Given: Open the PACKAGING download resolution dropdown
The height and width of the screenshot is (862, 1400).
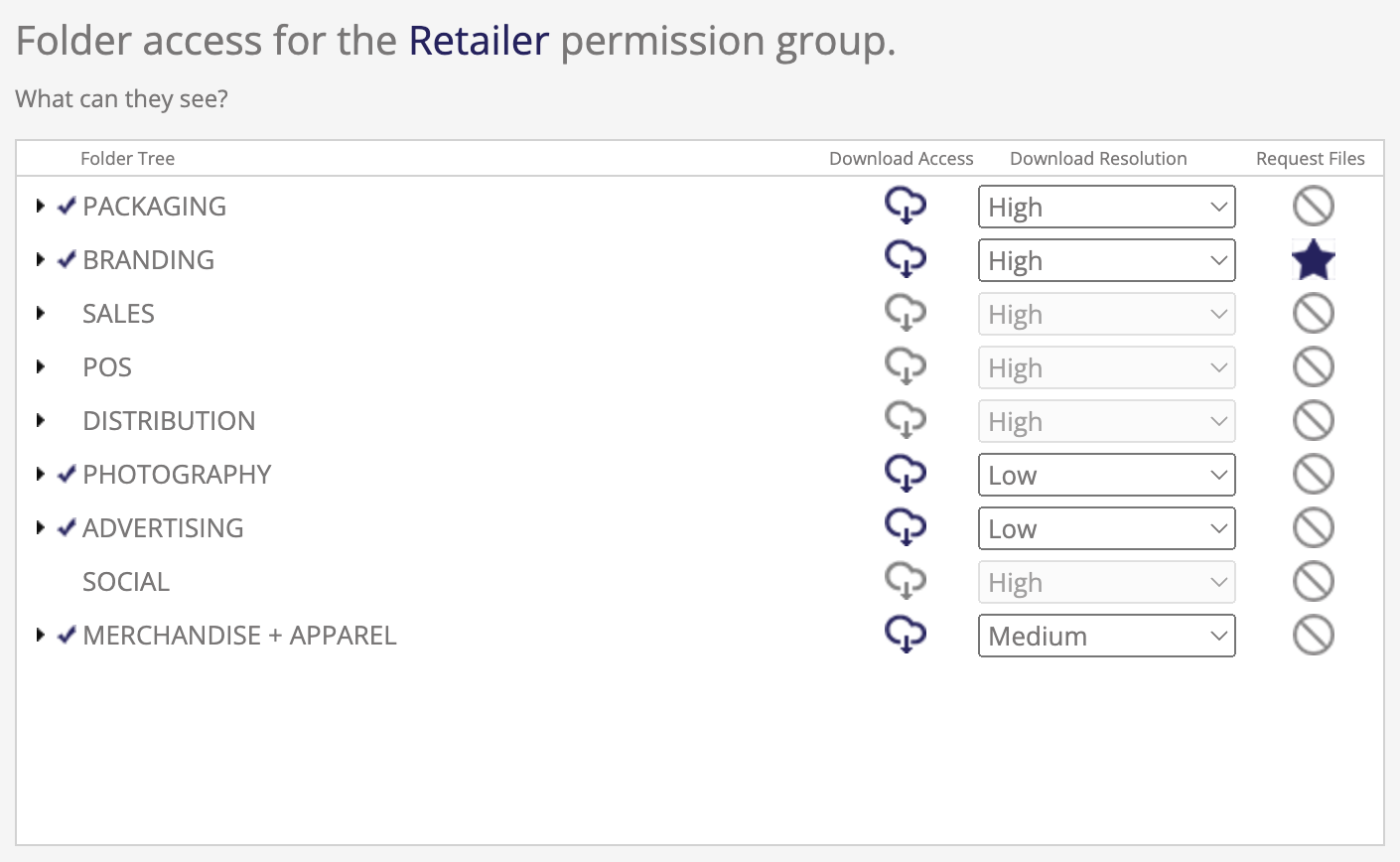Looking at the screenshot, I should (1106, 208).
